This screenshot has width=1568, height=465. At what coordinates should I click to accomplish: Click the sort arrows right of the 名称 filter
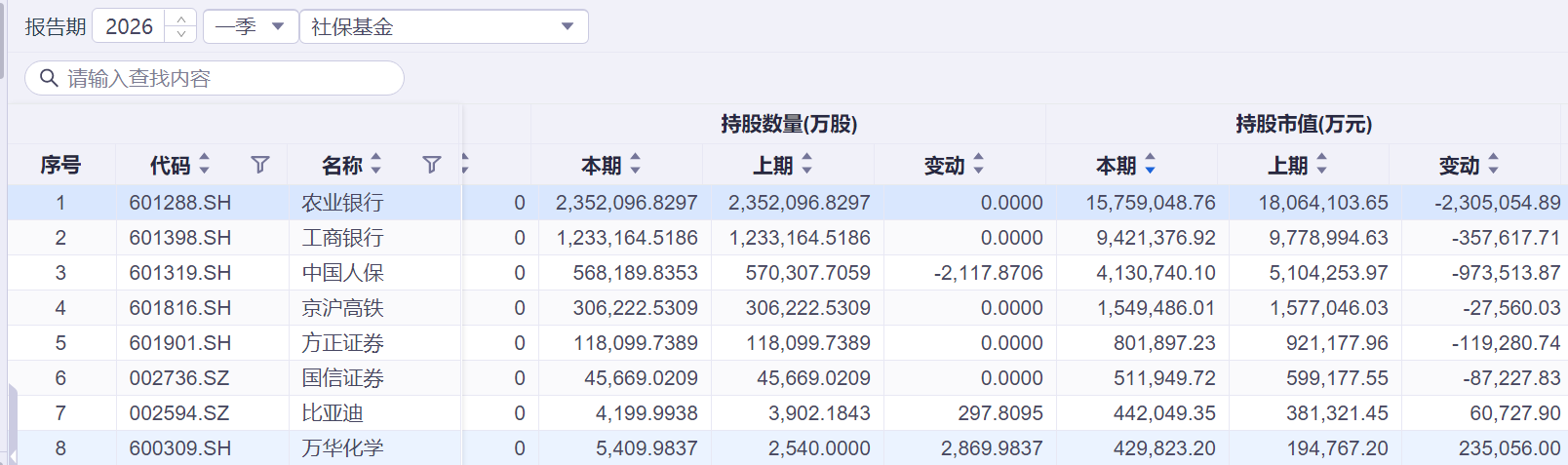point(464,165)
